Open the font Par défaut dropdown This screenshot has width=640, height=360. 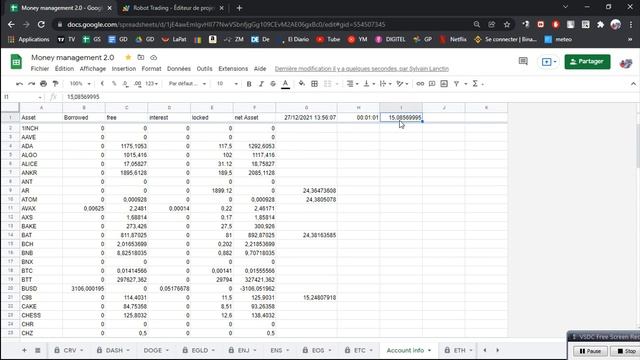click(x=187, y=84)
